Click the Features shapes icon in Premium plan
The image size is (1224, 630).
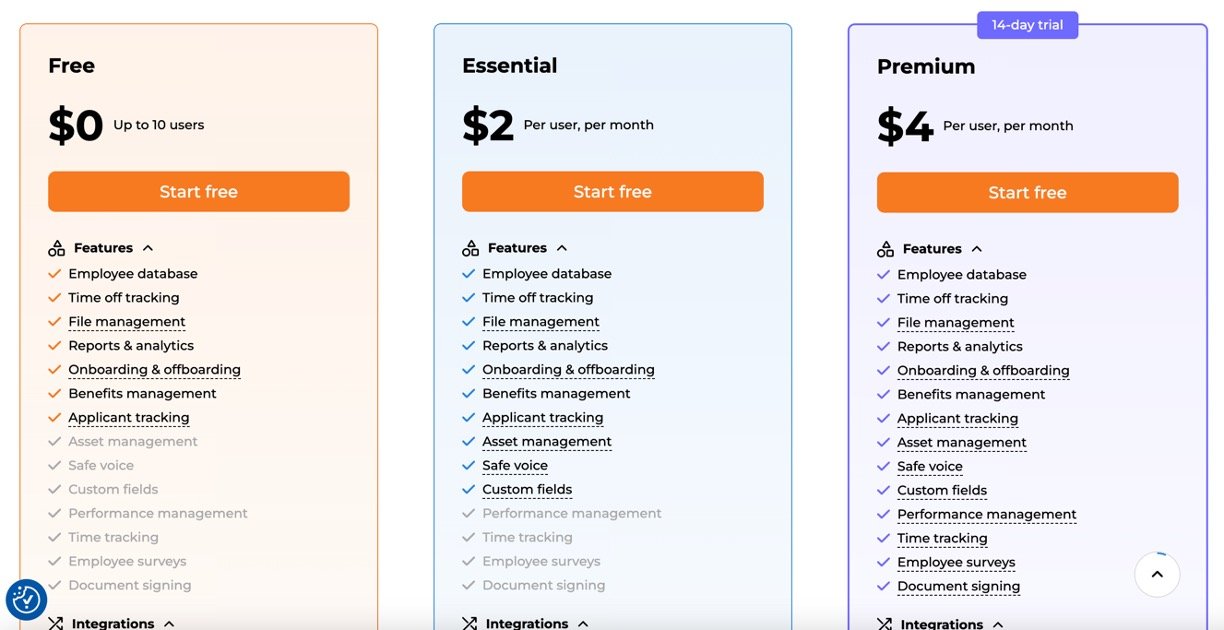pyautogui.click(x=885, y=249)
